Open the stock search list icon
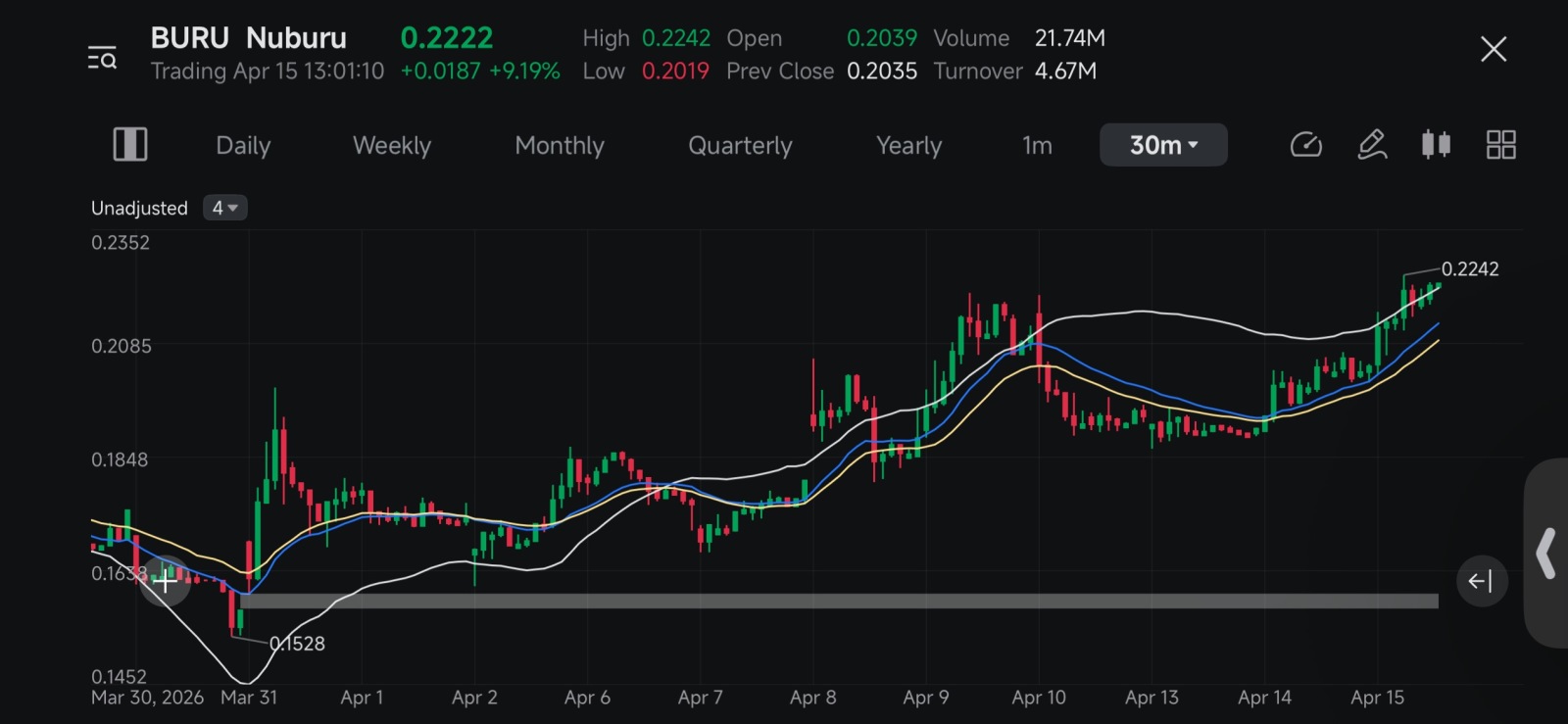 102,58
